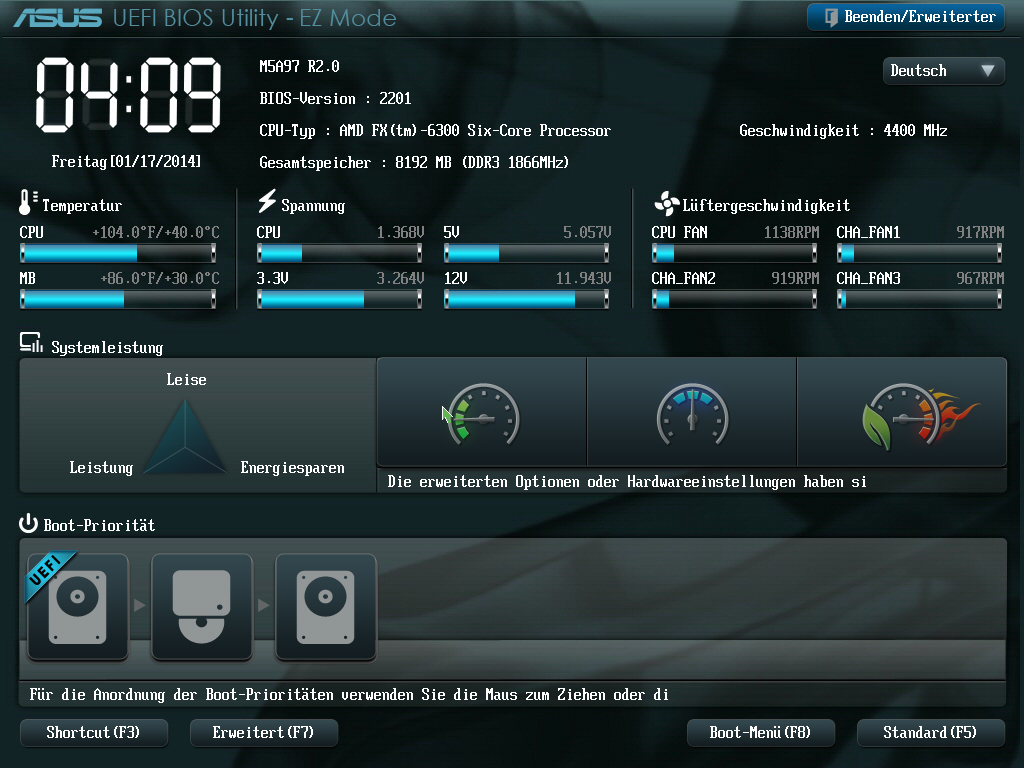Click the date Freitag[01/17/2014]
Viewport: 1024px width, 768px height.
click(x=126, y=161)
